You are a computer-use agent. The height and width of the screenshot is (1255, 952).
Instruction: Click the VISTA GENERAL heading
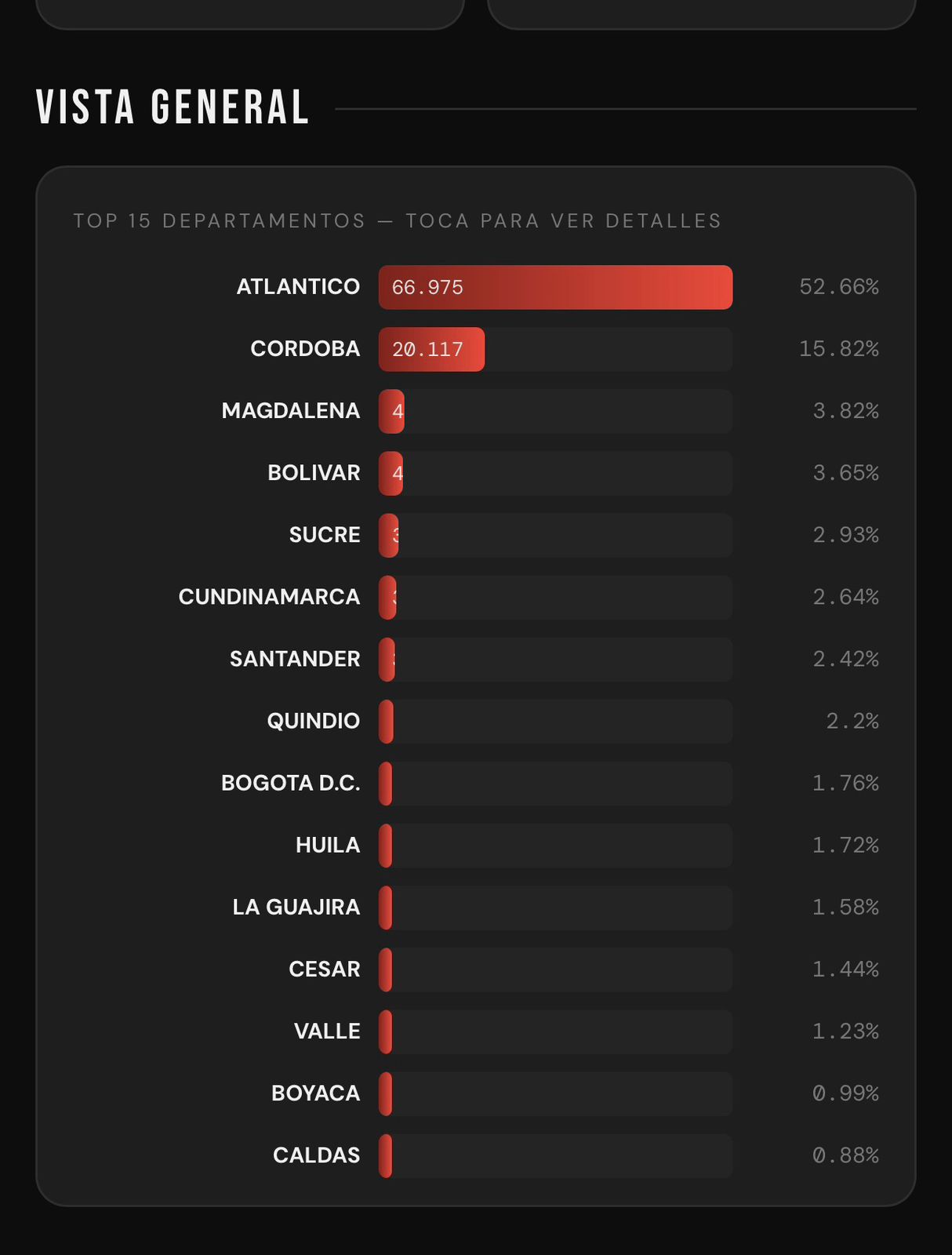173,107
